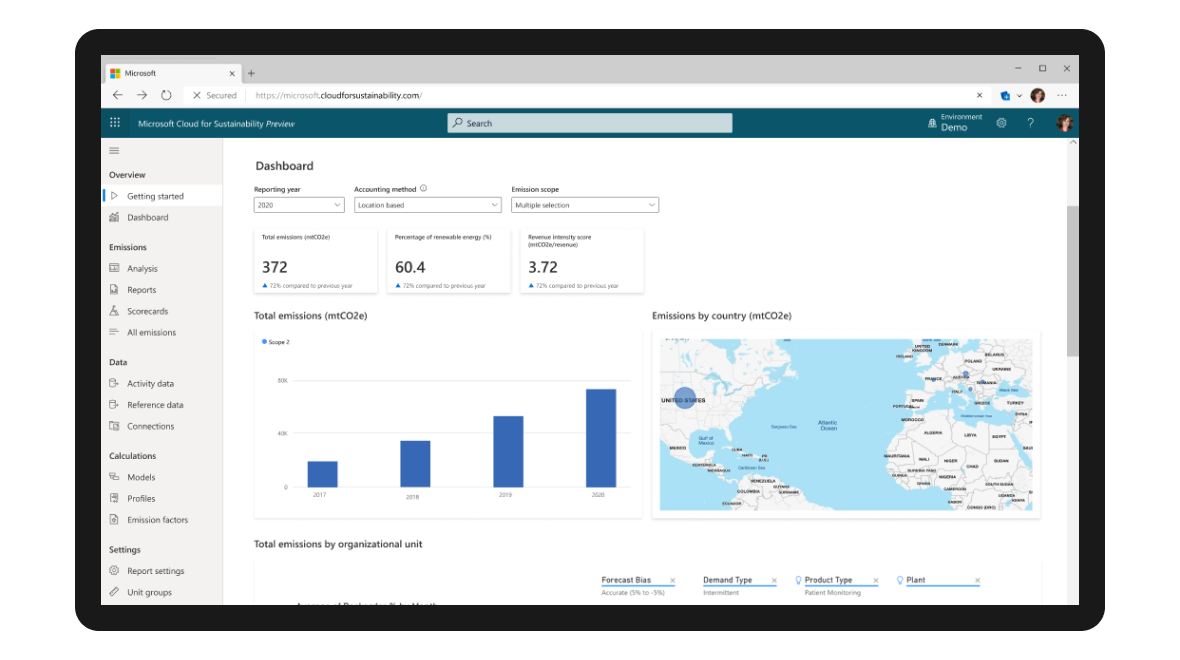Click the 2020 emissions bar
The width and height of the screenshot is (1180, 660).
[601, 437]
